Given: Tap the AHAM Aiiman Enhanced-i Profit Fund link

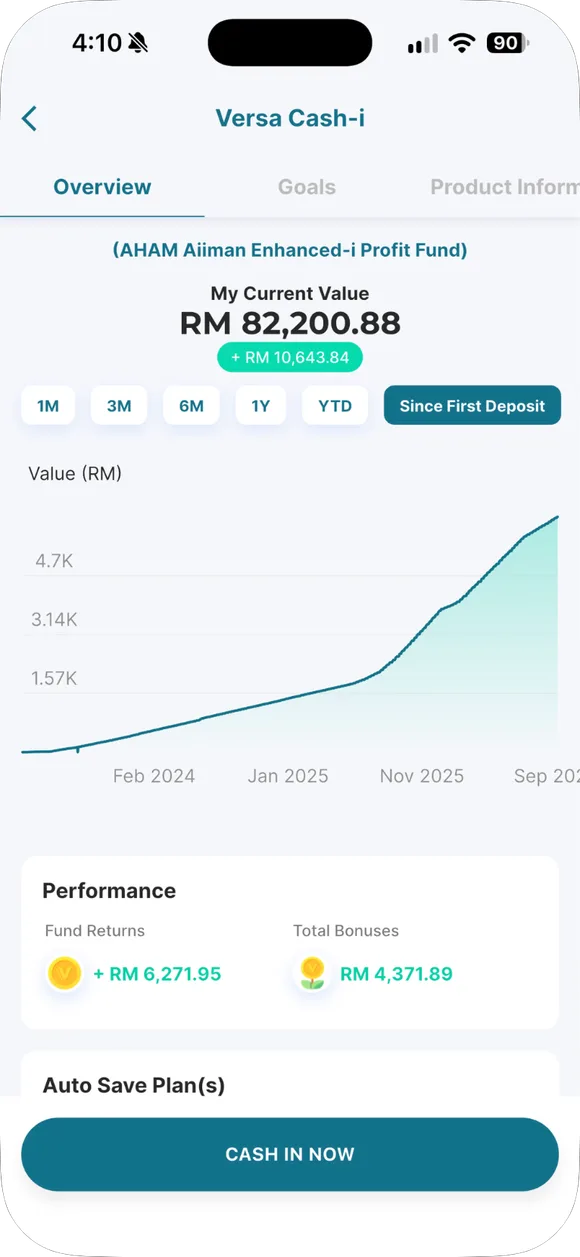Looking at the screenshot, I should pyautogui.click(x=290, y=250).
